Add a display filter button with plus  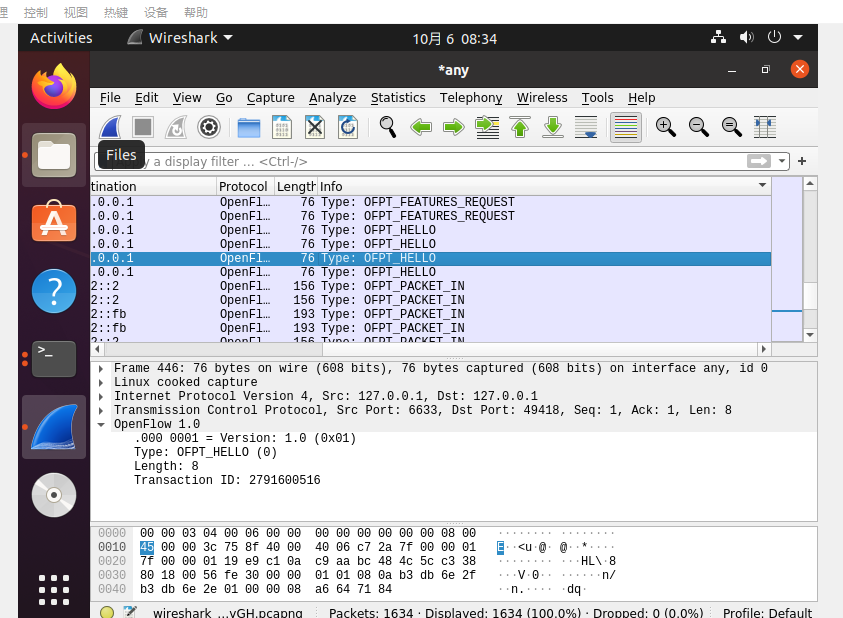[802, 161]
